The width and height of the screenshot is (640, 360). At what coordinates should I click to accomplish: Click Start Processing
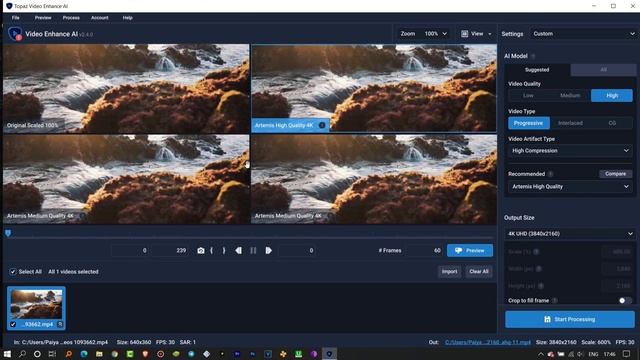coord(570,320)
